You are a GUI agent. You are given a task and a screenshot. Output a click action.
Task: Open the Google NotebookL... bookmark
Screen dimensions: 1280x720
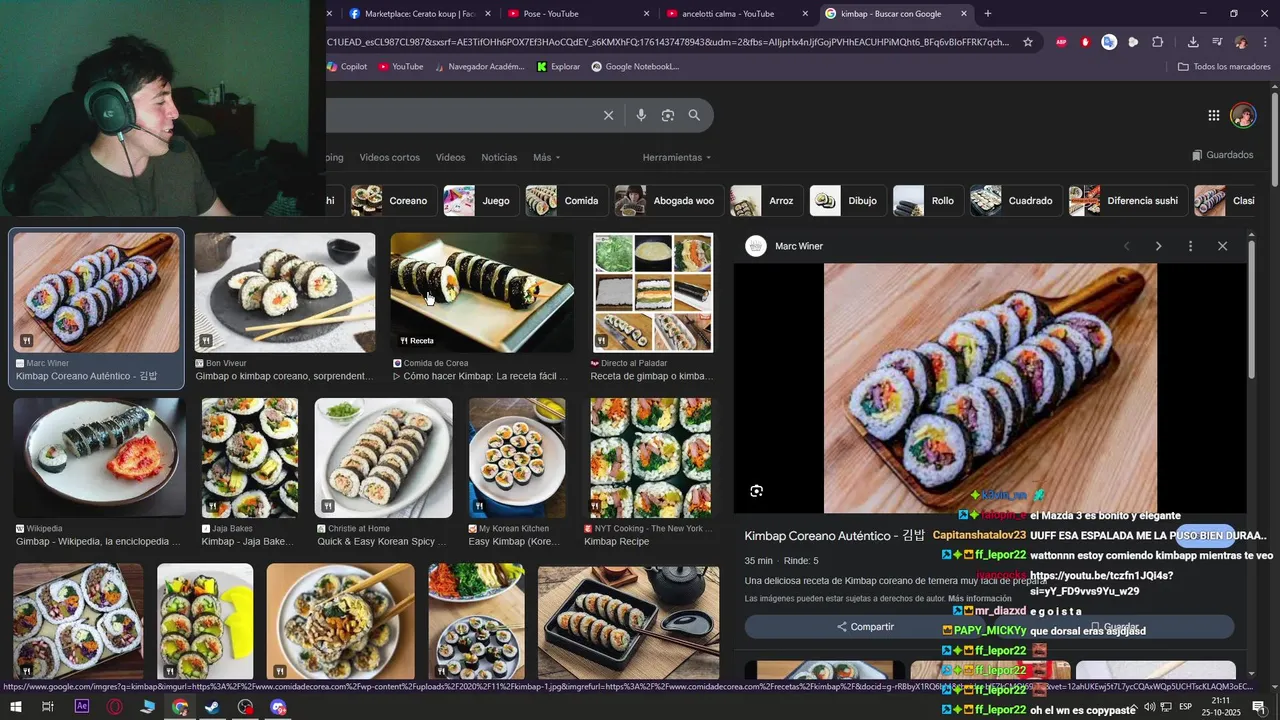coord(635,67)
